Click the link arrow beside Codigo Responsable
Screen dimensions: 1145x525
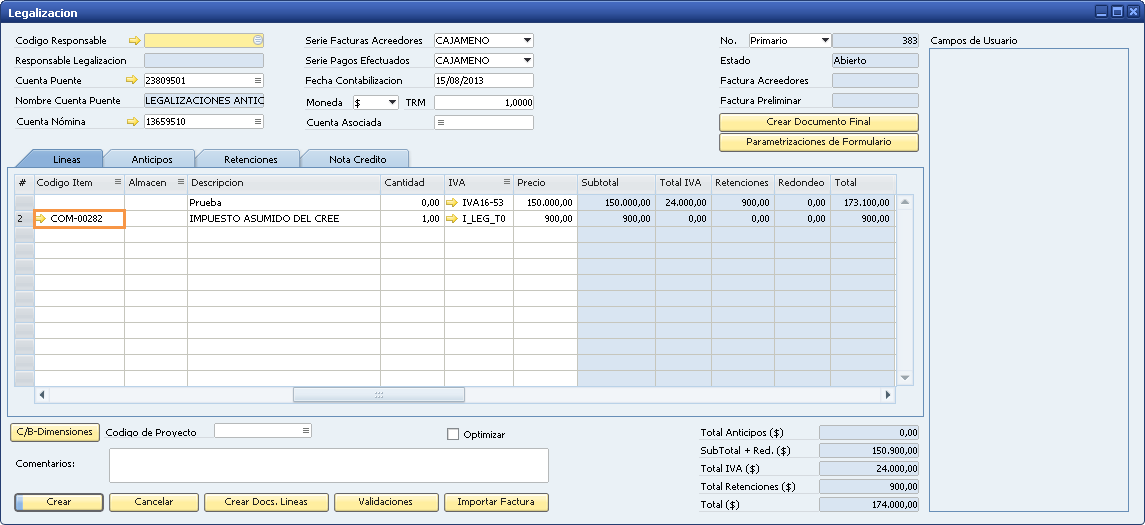click(134, 41)
